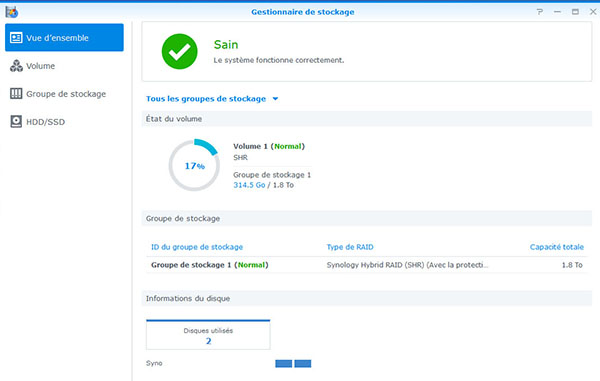Click the Groupe de stockage sidebar icon
The image size is (600, 381).
click(x=16, y=94)
